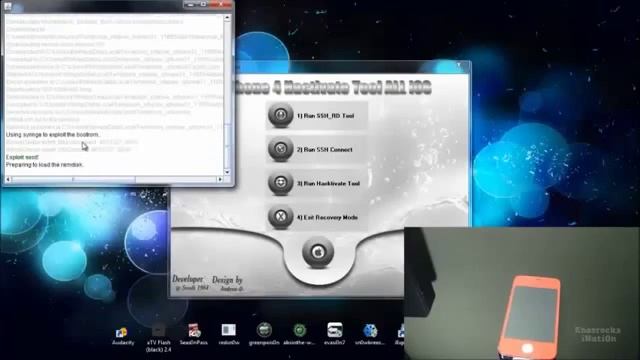Select the aTV Flash (black) 2.4 desktop icon
The height and width of the screenshot is (360, 640).
tap(158, 338)
